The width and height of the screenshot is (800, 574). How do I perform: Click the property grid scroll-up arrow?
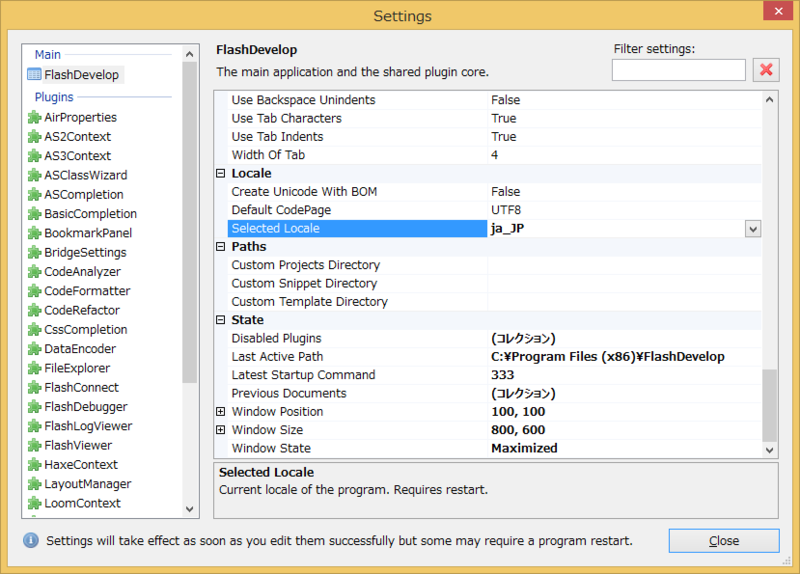(x=769, y=99)
